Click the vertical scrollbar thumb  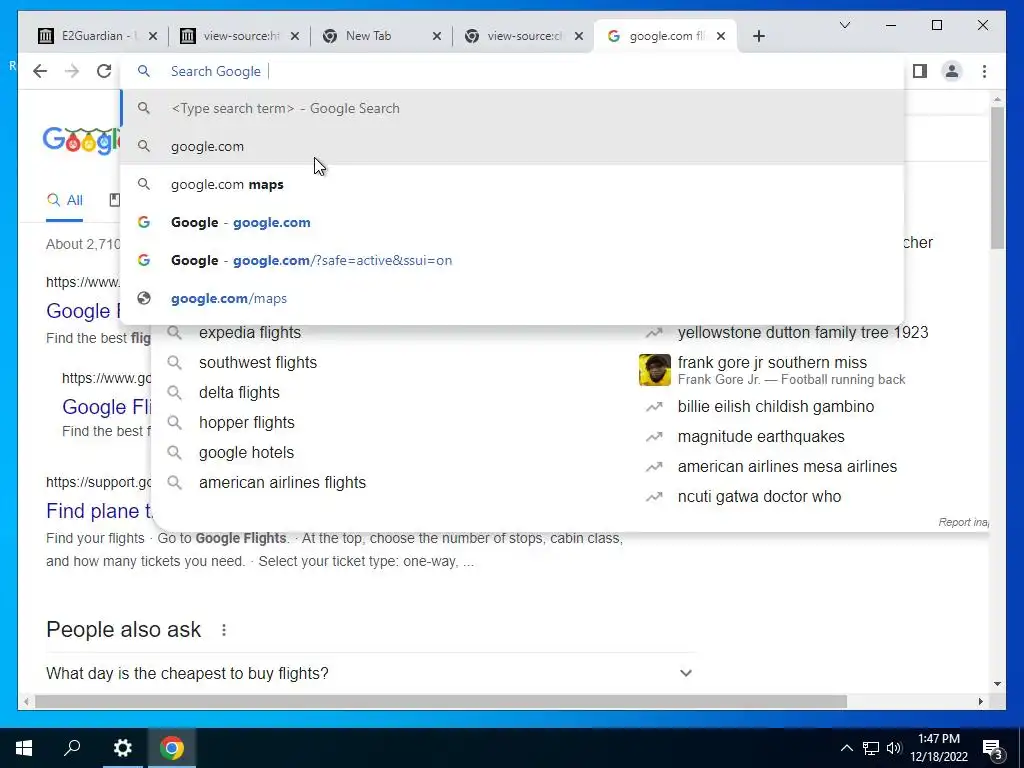[x=997, y=177]
